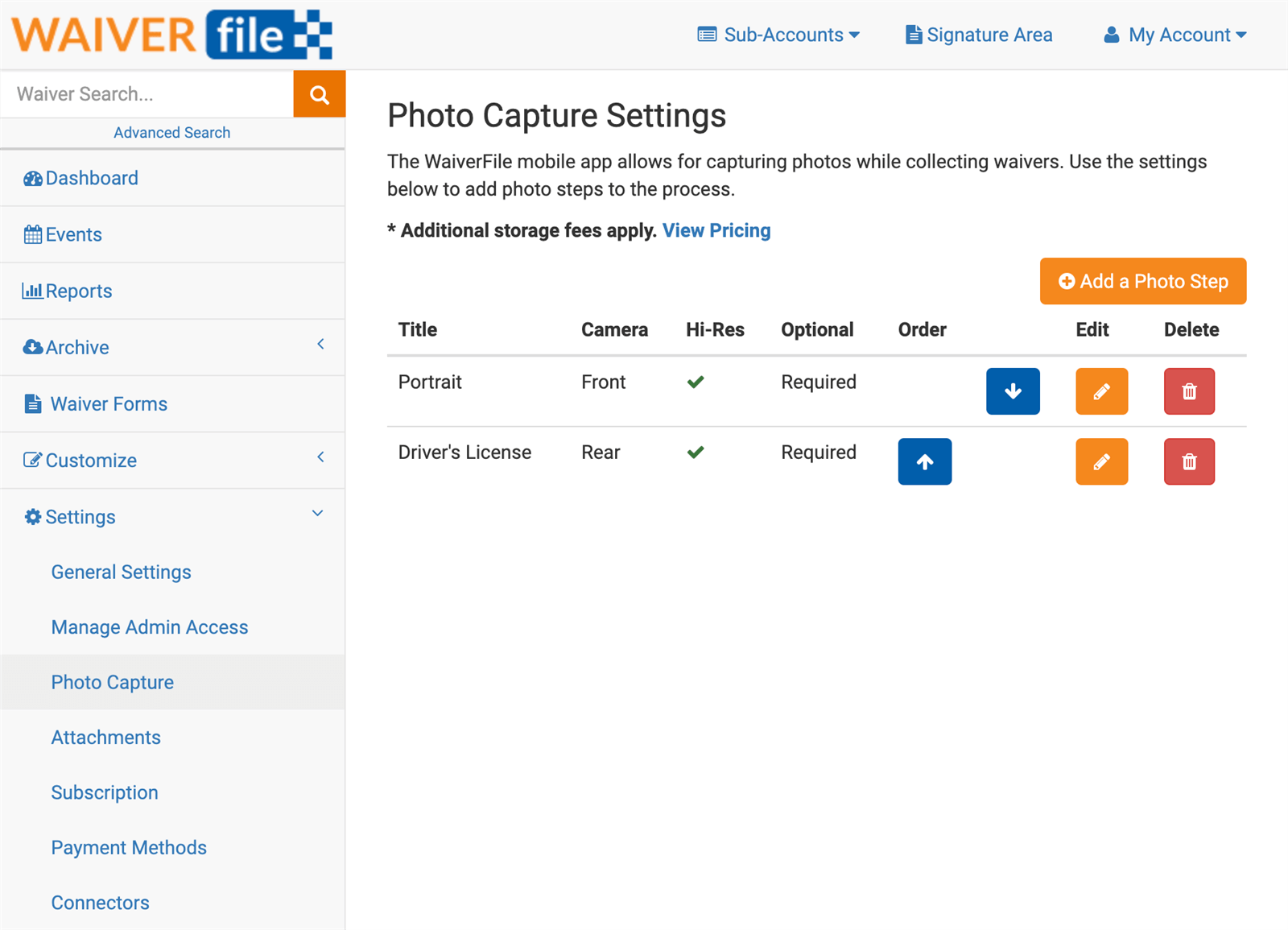Open the View Pricing link
The height and width of the screenshot is (930, 1288).
click(x=716, y=230)
